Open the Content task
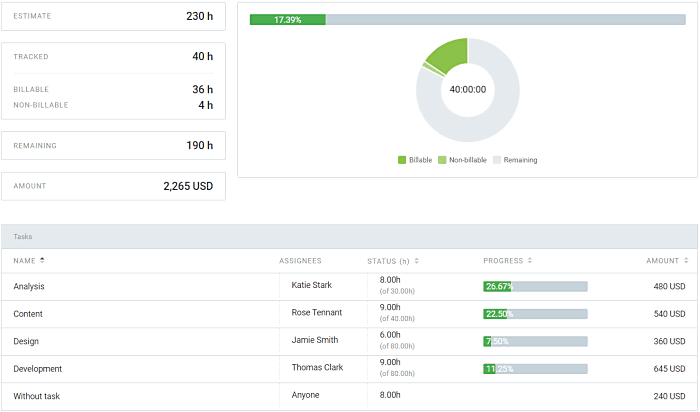 click(28, 314)
